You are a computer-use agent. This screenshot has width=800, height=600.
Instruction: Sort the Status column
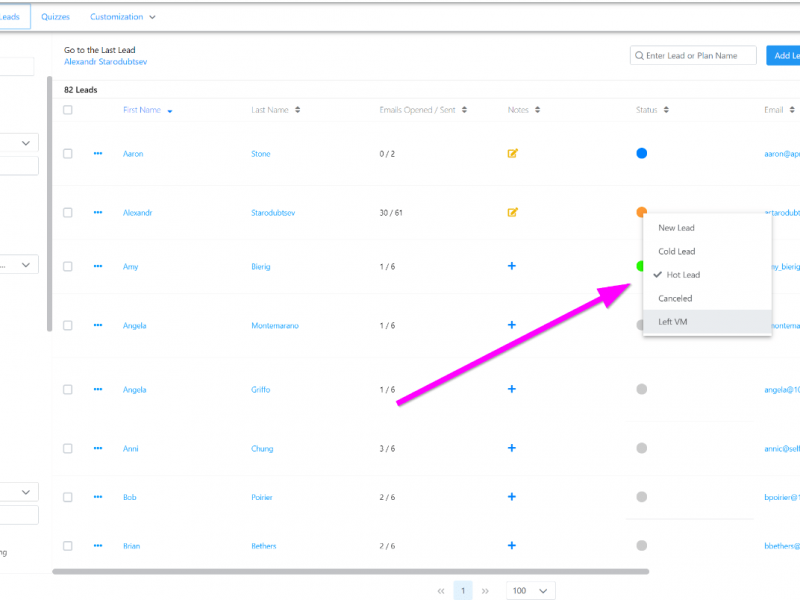point(667,111)
